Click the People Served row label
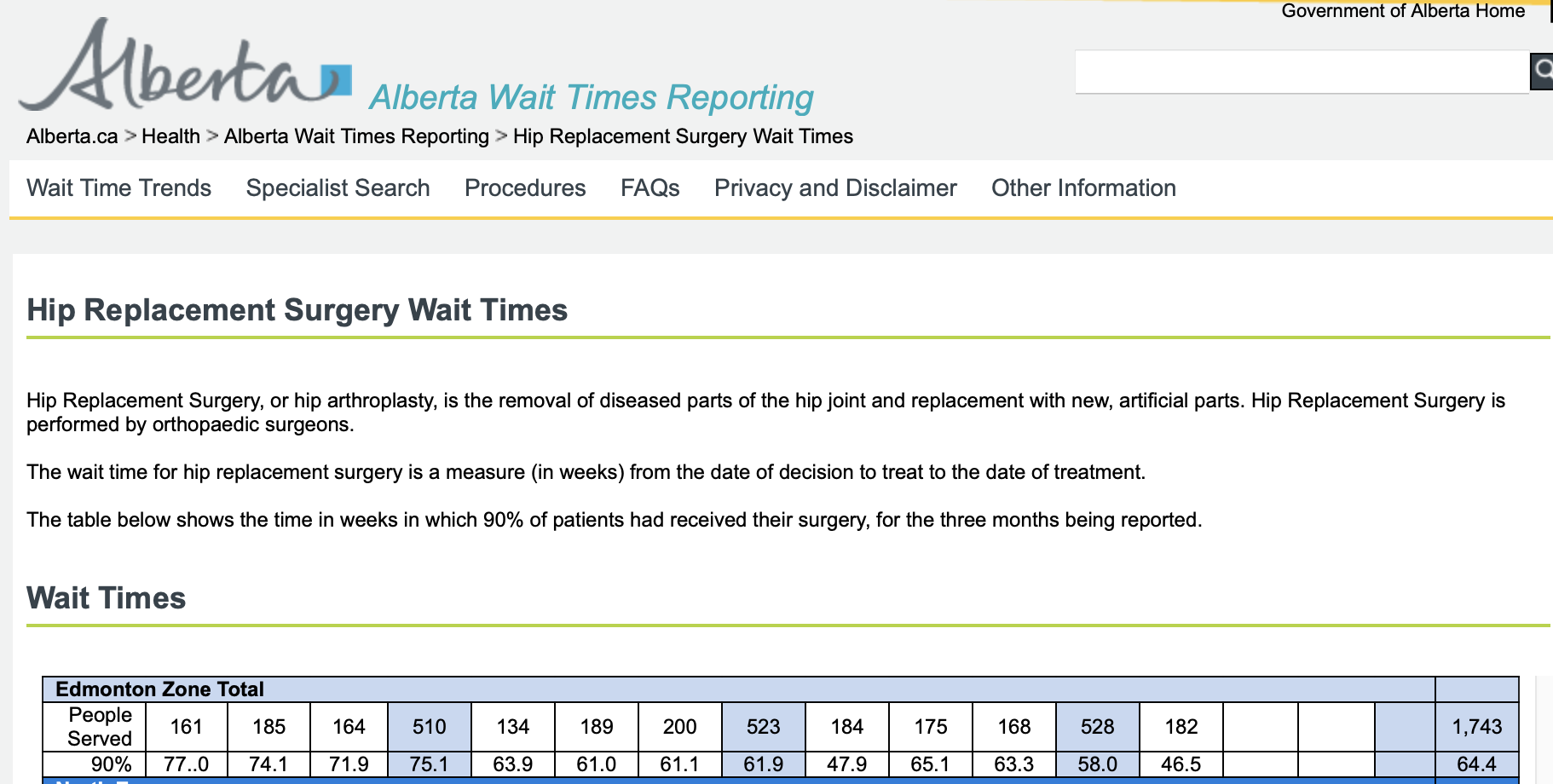1553x784 pixels. coord(95,727)
